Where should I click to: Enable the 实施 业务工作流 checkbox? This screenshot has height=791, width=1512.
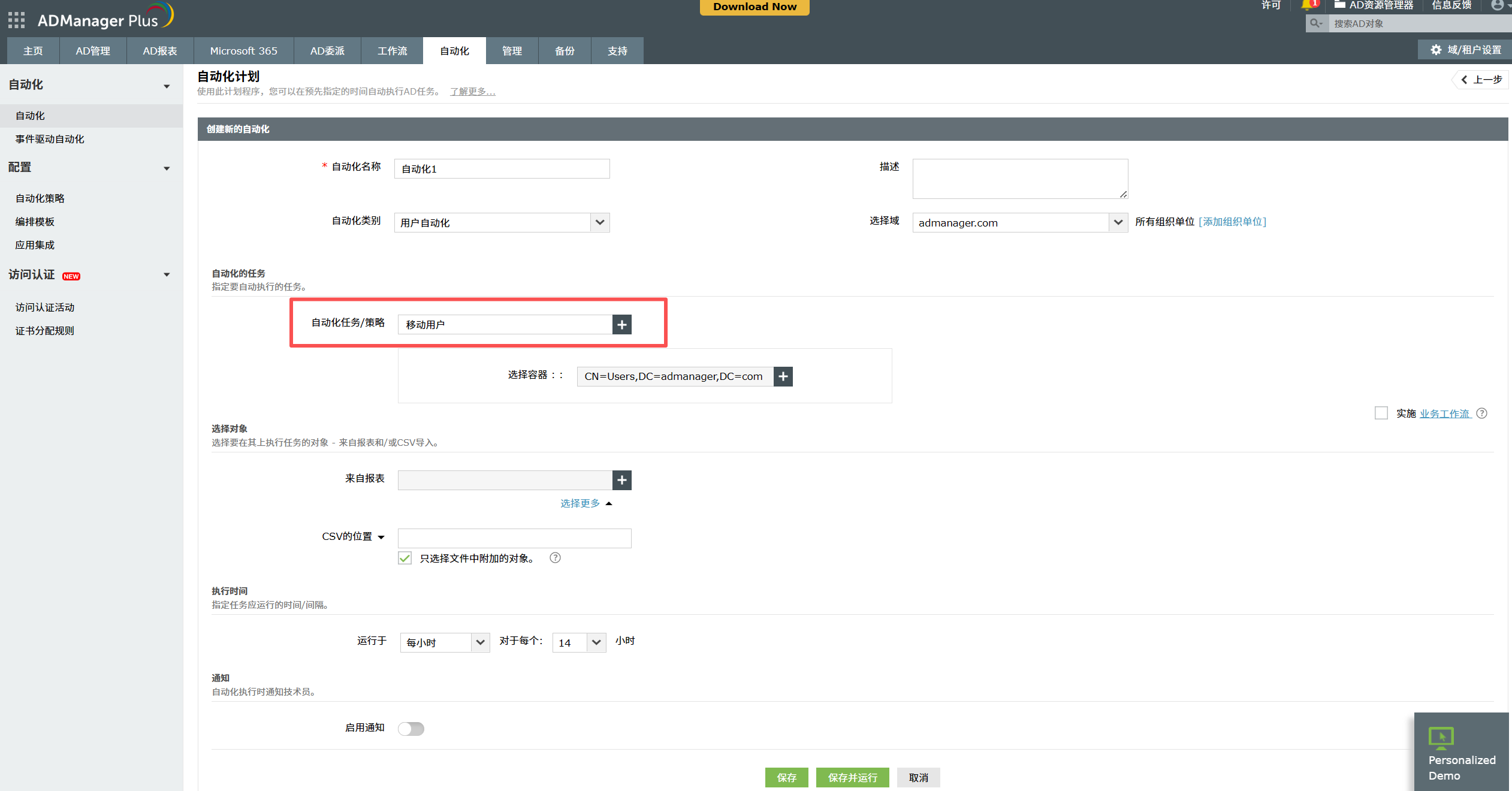(1381, 413)
